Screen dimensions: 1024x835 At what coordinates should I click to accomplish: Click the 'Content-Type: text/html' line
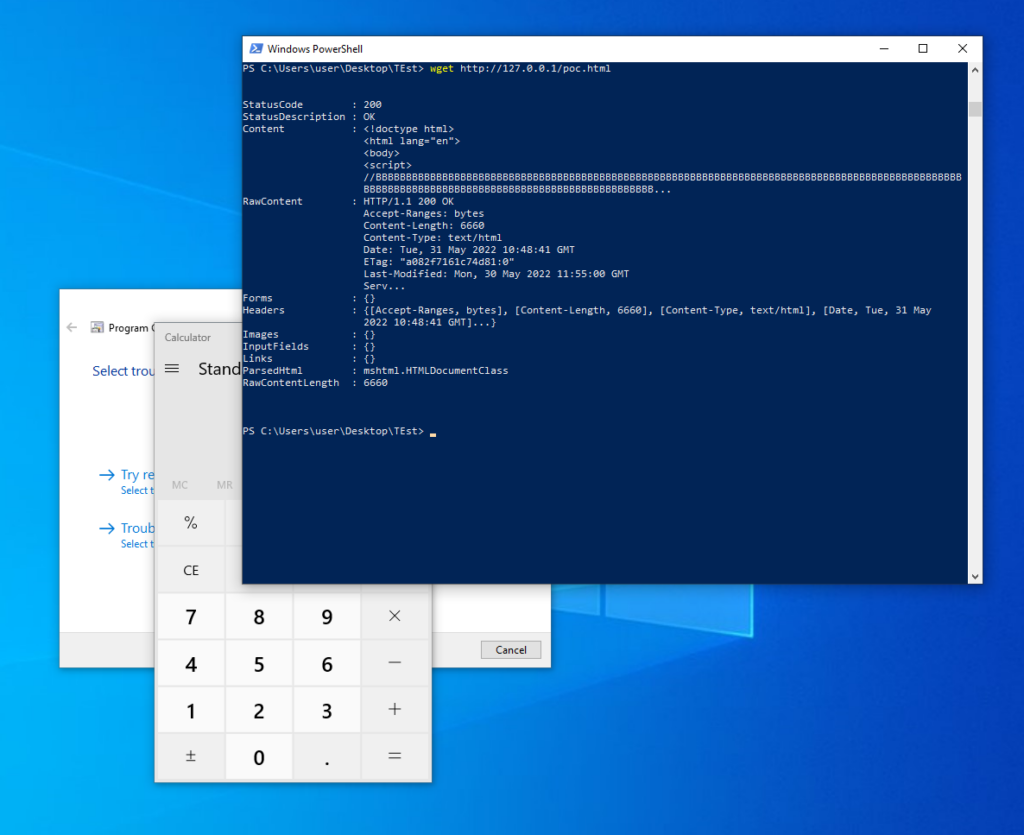(x=432, y=238)
